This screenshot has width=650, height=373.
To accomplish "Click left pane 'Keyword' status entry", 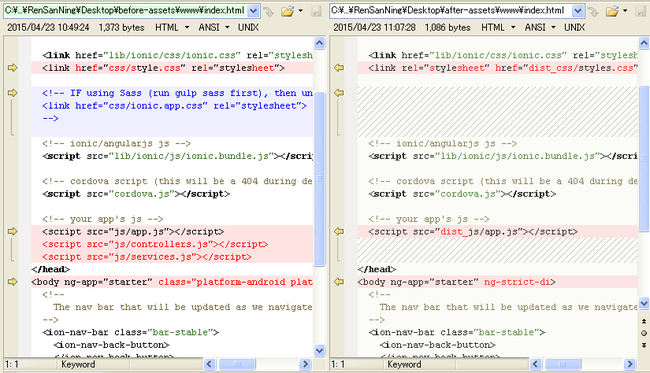I will (78, 364).
